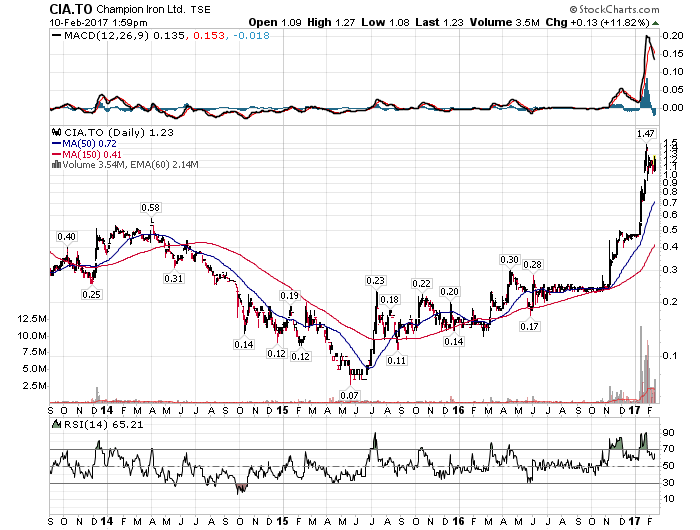This screenshot has width=700, height=530.
Task: Click the 15 year label on price axis
Action: 282,410
